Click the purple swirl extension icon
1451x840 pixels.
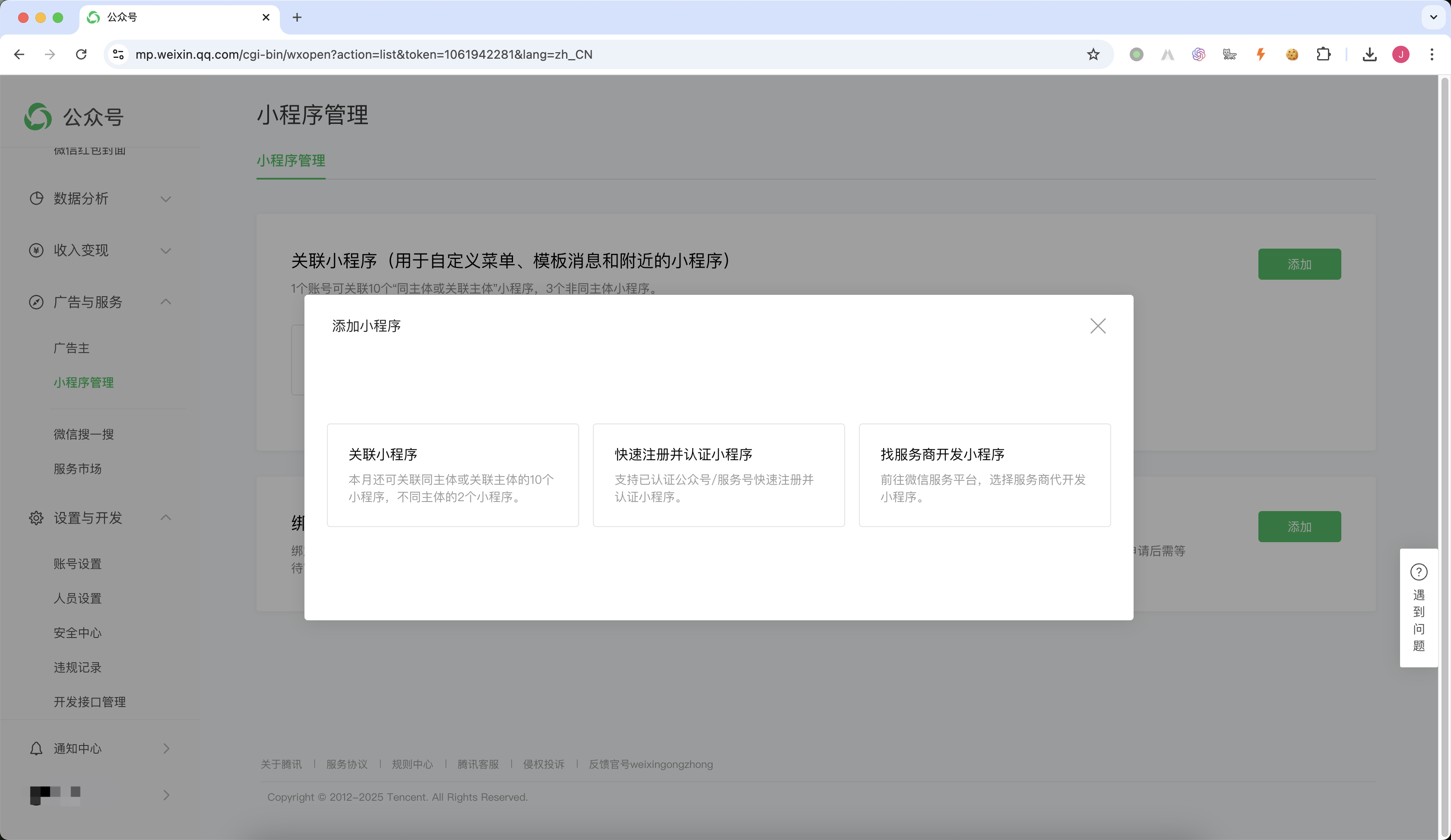pyautogui.click(x=1198, y=54)
